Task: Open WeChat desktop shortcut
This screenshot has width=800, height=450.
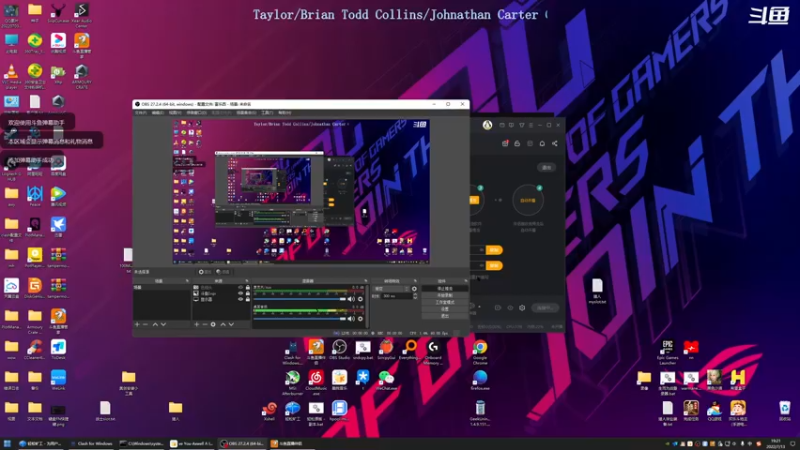Action: (386, 381)
